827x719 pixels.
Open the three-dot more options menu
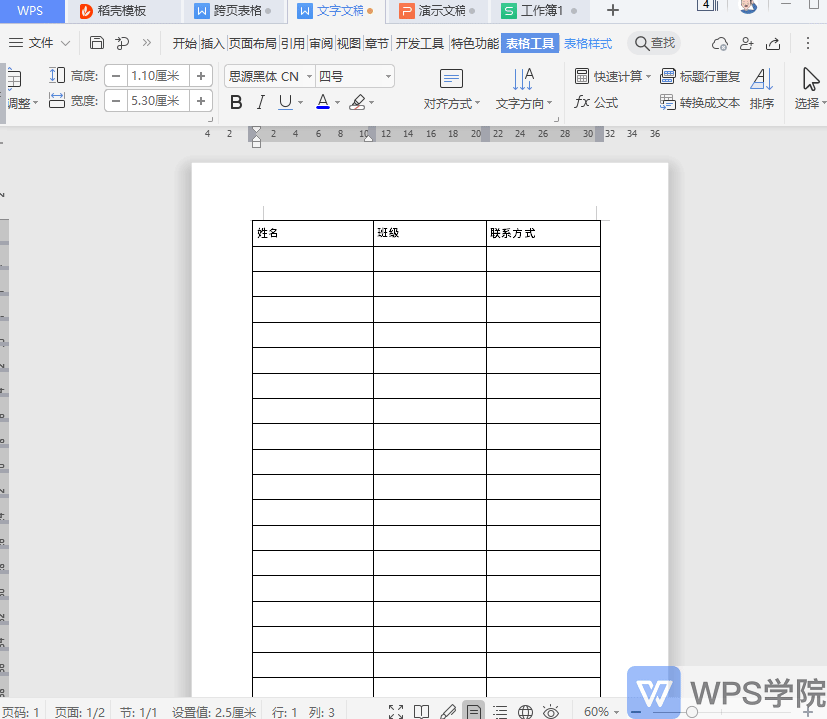[807, 43]
